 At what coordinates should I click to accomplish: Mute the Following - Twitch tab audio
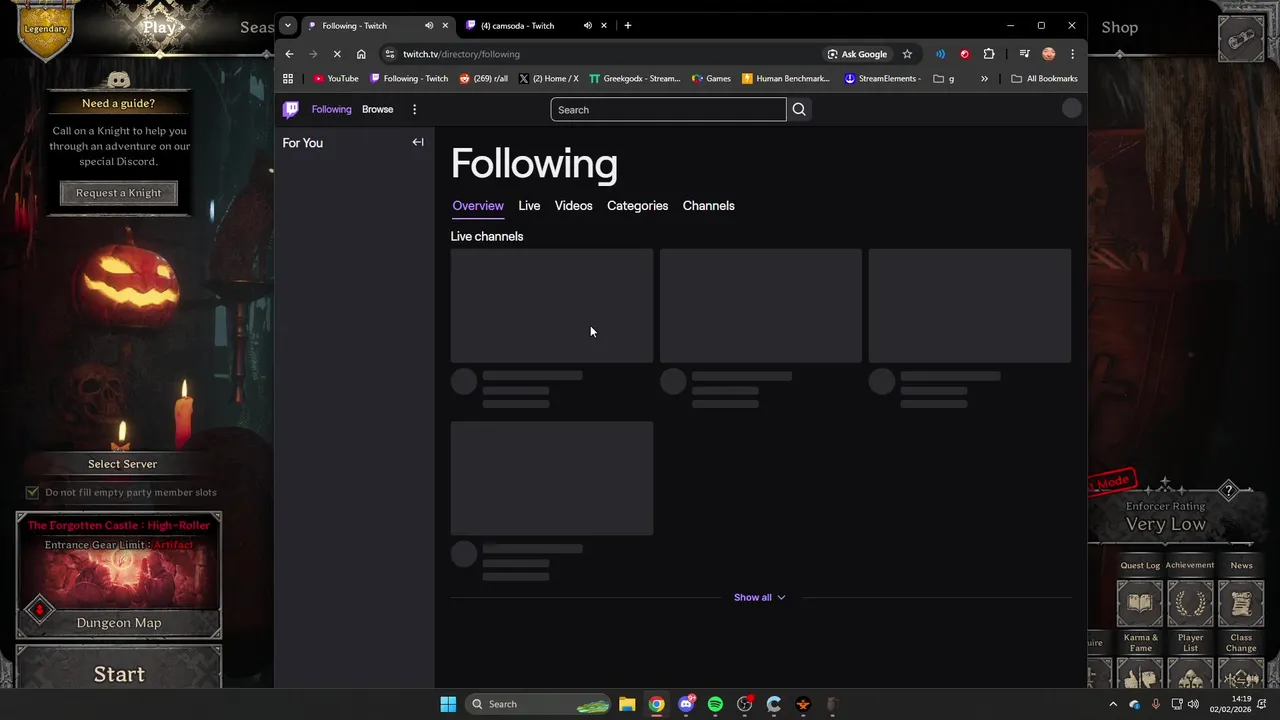[429, 26]
